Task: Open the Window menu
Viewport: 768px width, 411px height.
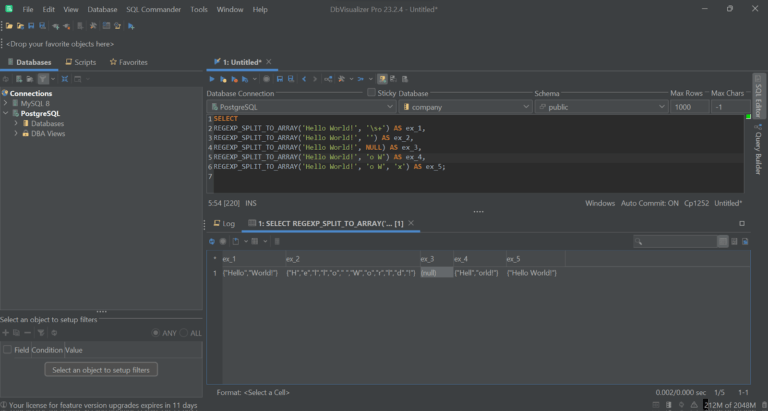Action: click(230, 9)
